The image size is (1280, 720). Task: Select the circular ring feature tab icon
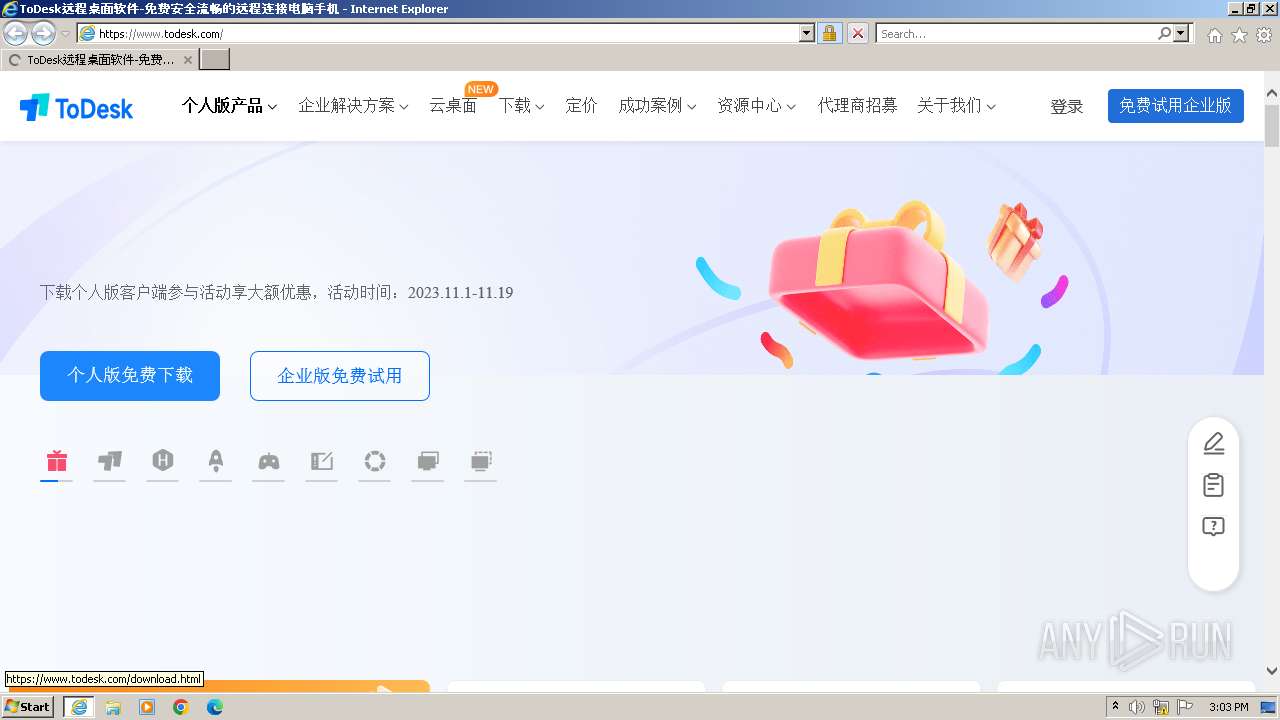[375, 461]
